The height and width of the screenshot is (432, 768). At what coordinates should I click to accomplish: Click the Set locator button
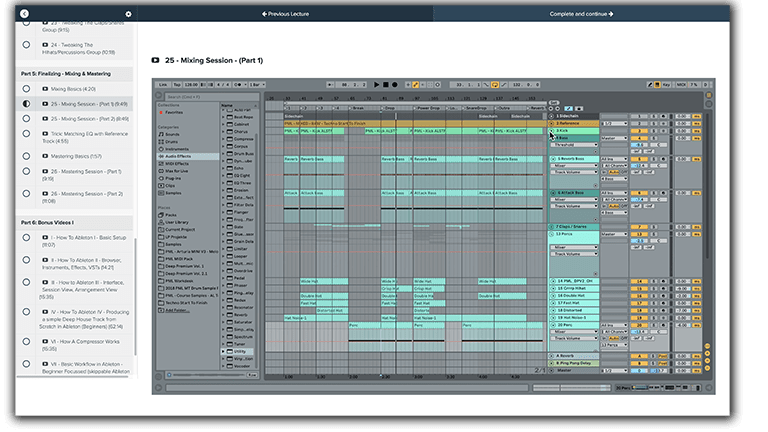coord(554,102)
